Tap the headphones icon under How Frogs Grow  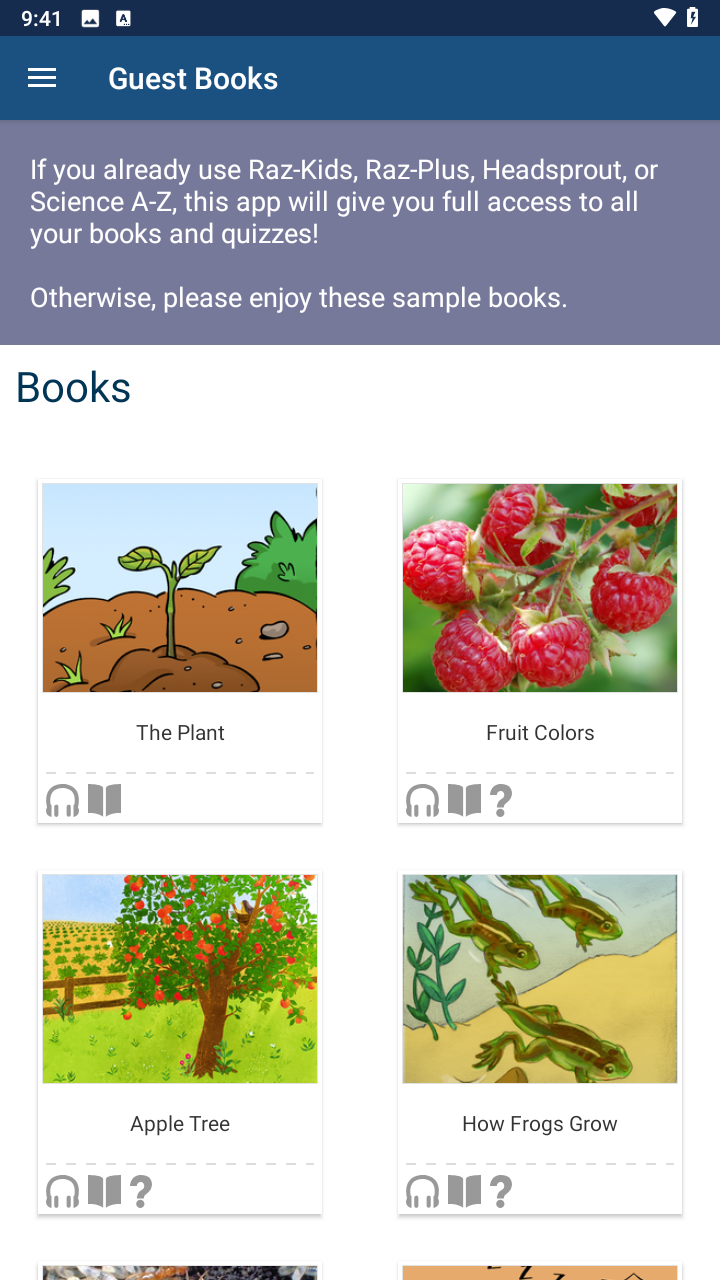click(422, 1192)
